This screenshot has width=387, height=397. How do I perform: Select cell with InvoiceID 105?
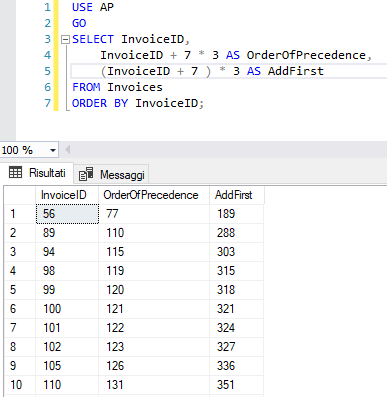67,366
